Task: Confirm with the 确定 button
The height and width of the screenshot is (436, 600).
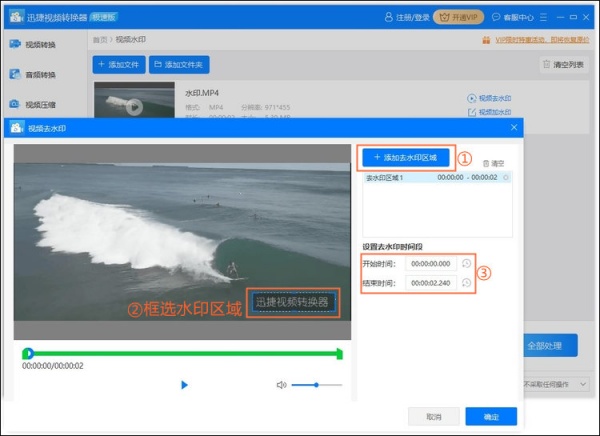Action: pyautogui.click(x=491, y=416)
